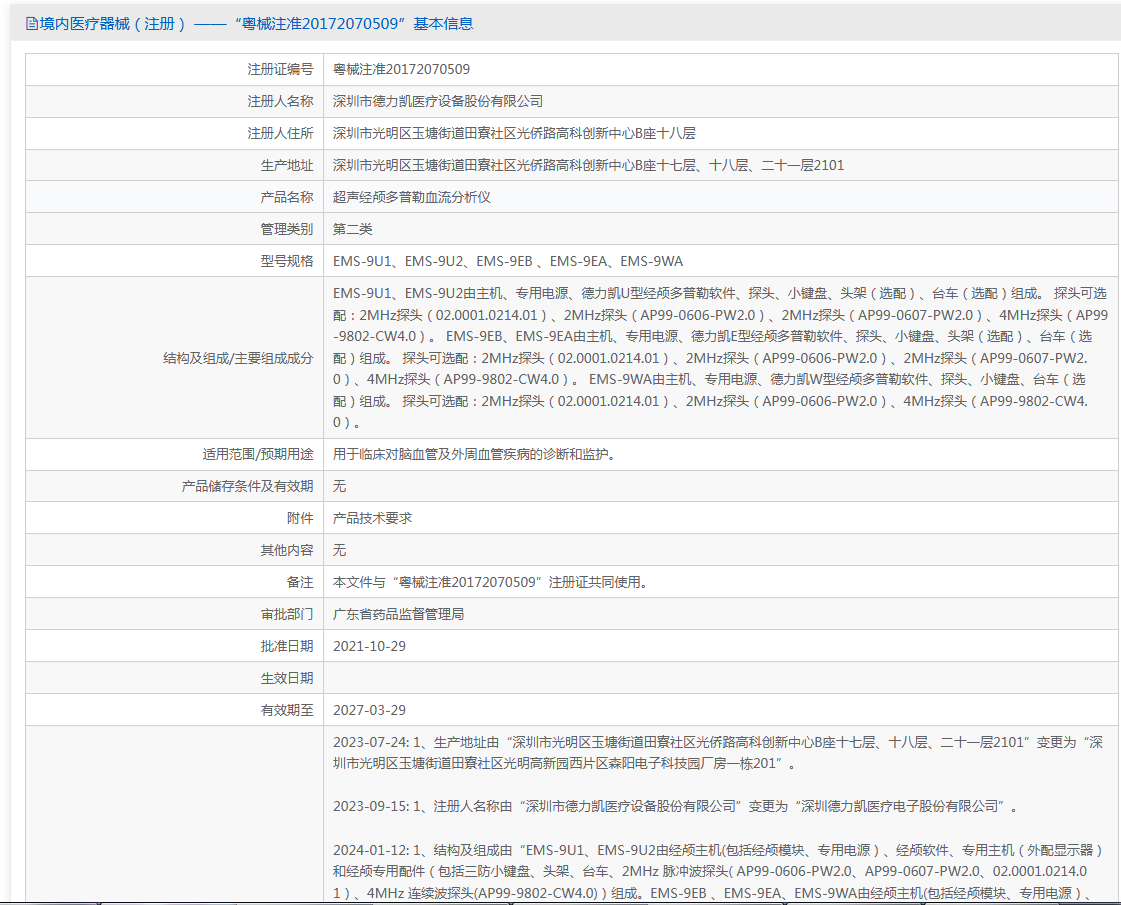Select 广东省药品监督管理局 approval department

point(398,615)
